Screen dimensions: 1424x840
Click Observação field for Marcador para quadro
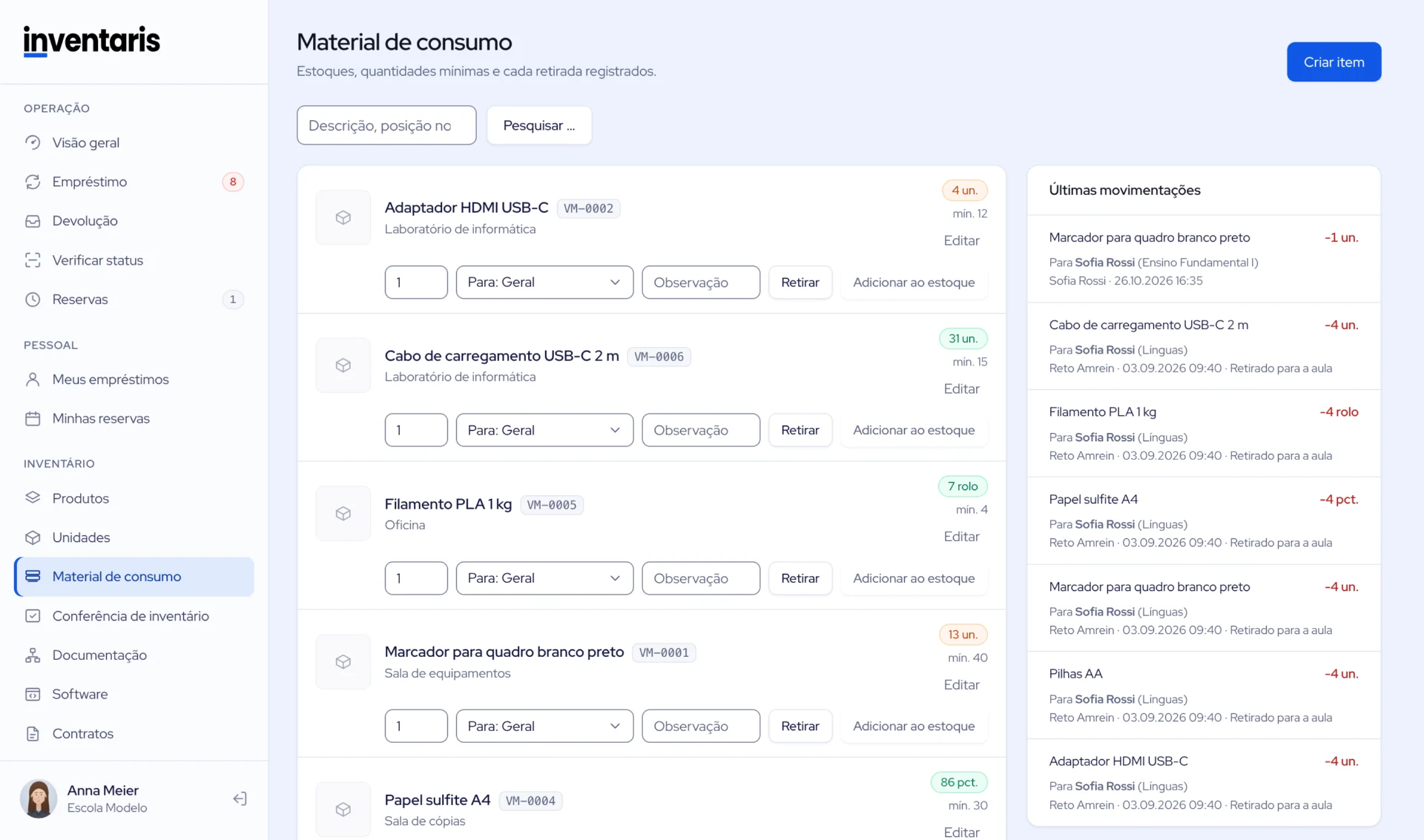(x=701, y=726)
